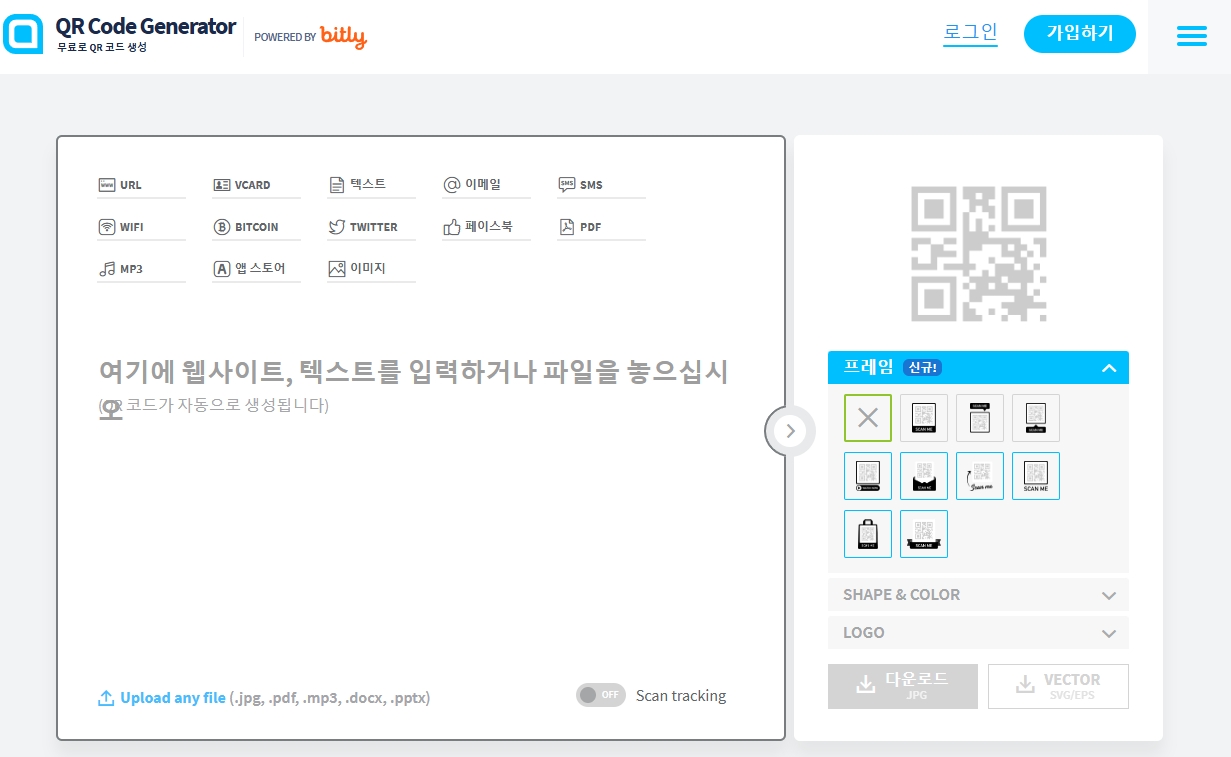This screenshot has height=757, width=1231.
Task: Select the 앱 스토어 app store type
Action: click(x=256, y=269)
